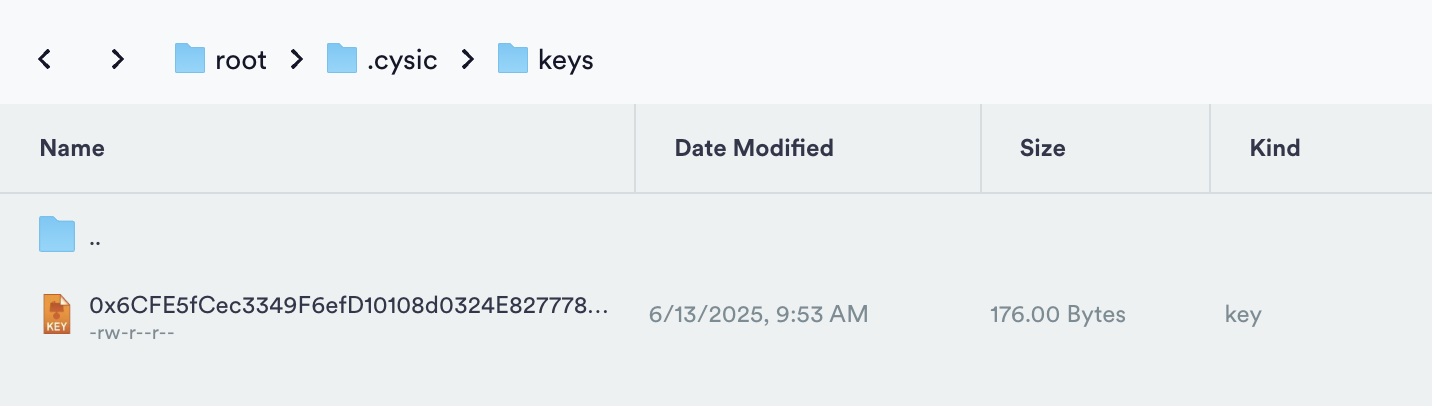Expand the chevron between .cysic and keys
The image size is (1432, 406).
tap(467, 60)
